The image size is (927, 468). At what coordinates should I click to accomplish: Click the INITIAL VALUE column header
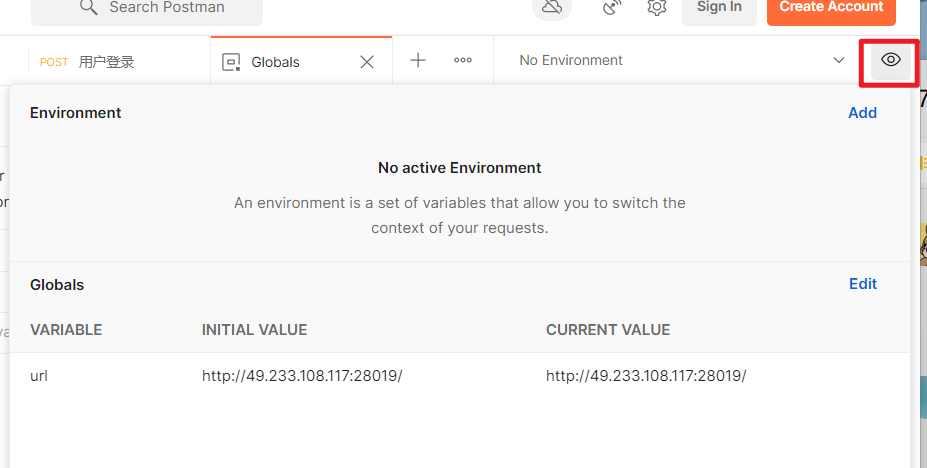pos(254,330)
